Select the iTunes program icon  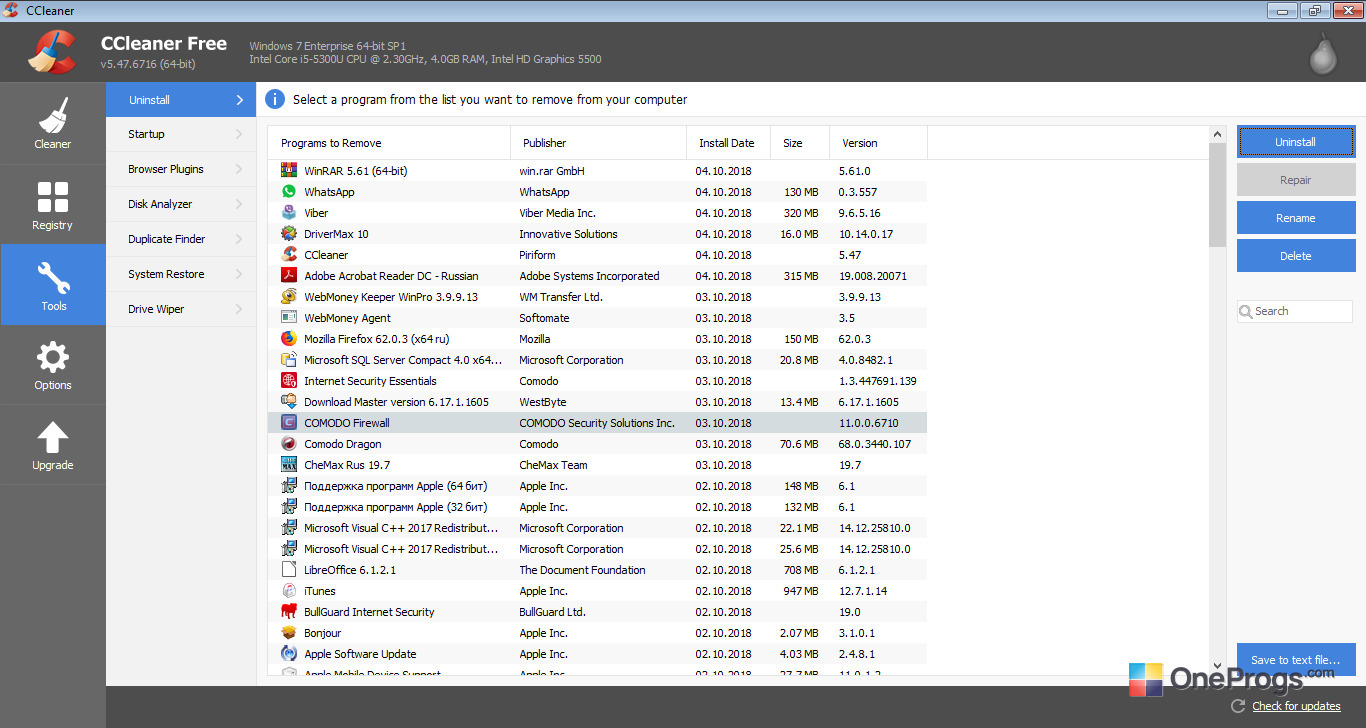(289, 591)
